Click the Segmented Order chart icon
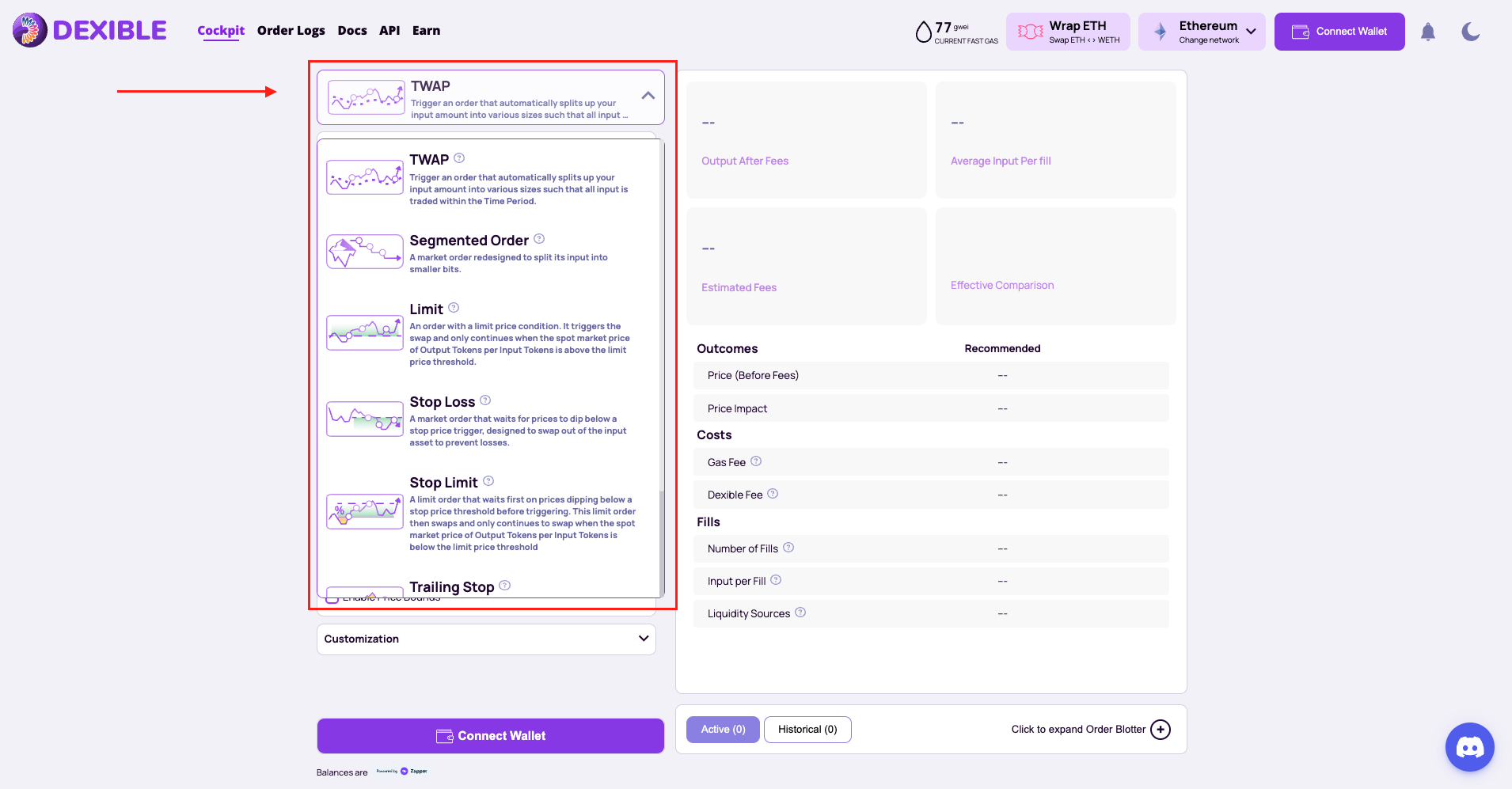 (365, 252)
